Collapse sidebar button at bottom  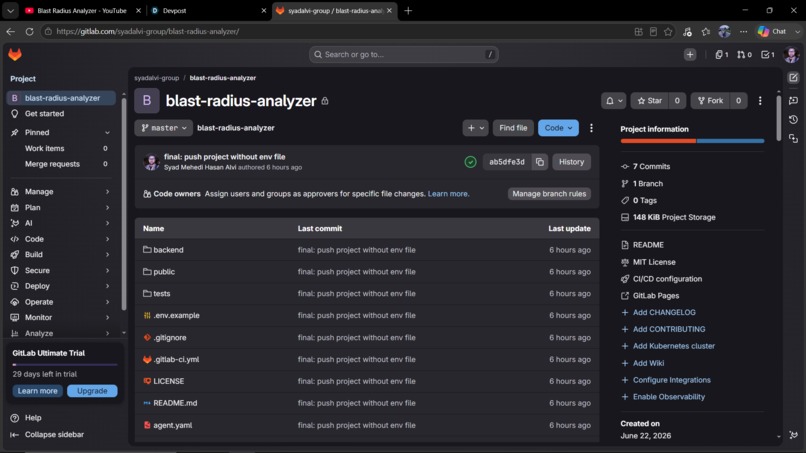pyautogui.click(x=54, y=434)
